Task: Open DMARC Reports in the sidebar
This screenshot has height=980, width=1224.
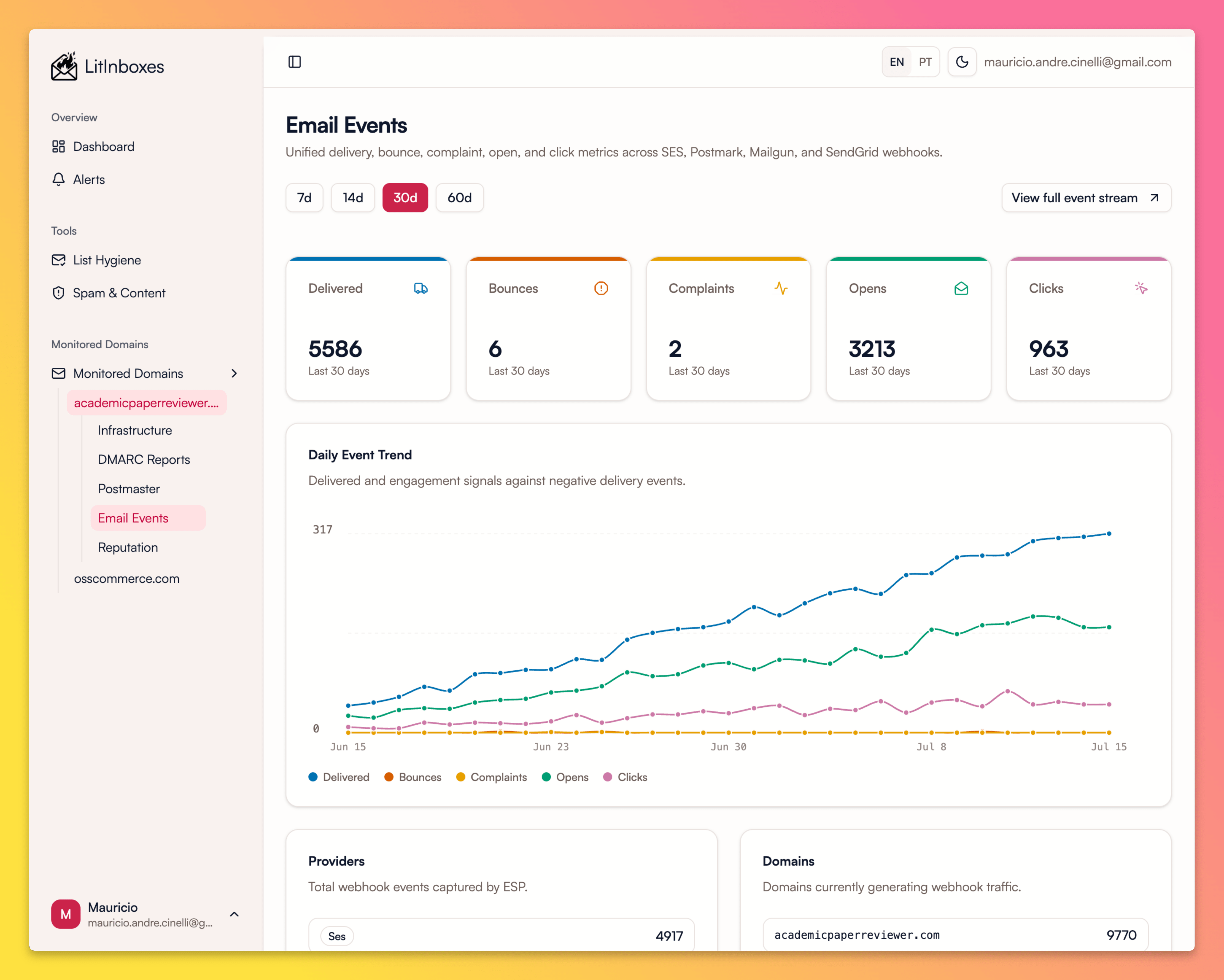Action: coord(144,459)
